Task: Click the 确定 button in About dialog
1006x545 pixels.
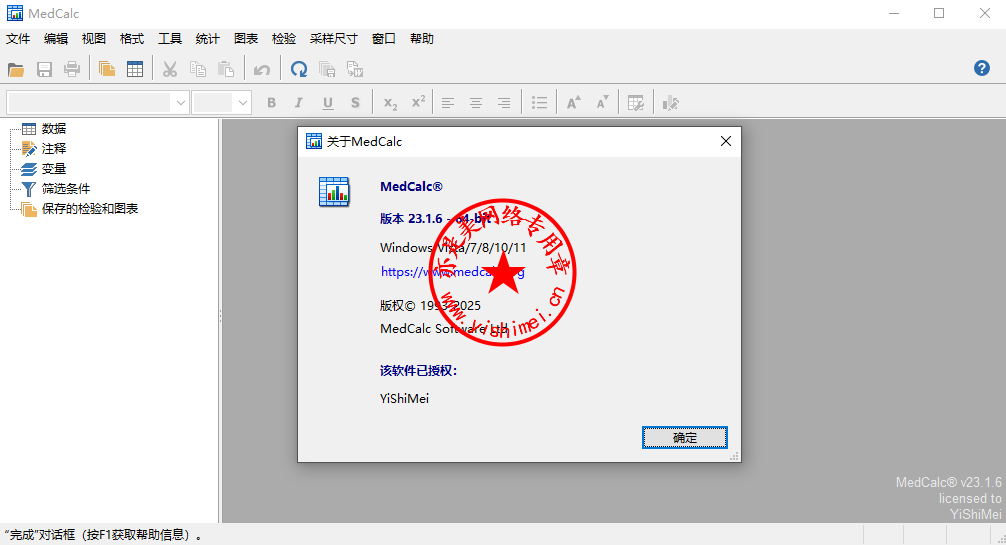Action: (x=685, y=437)
